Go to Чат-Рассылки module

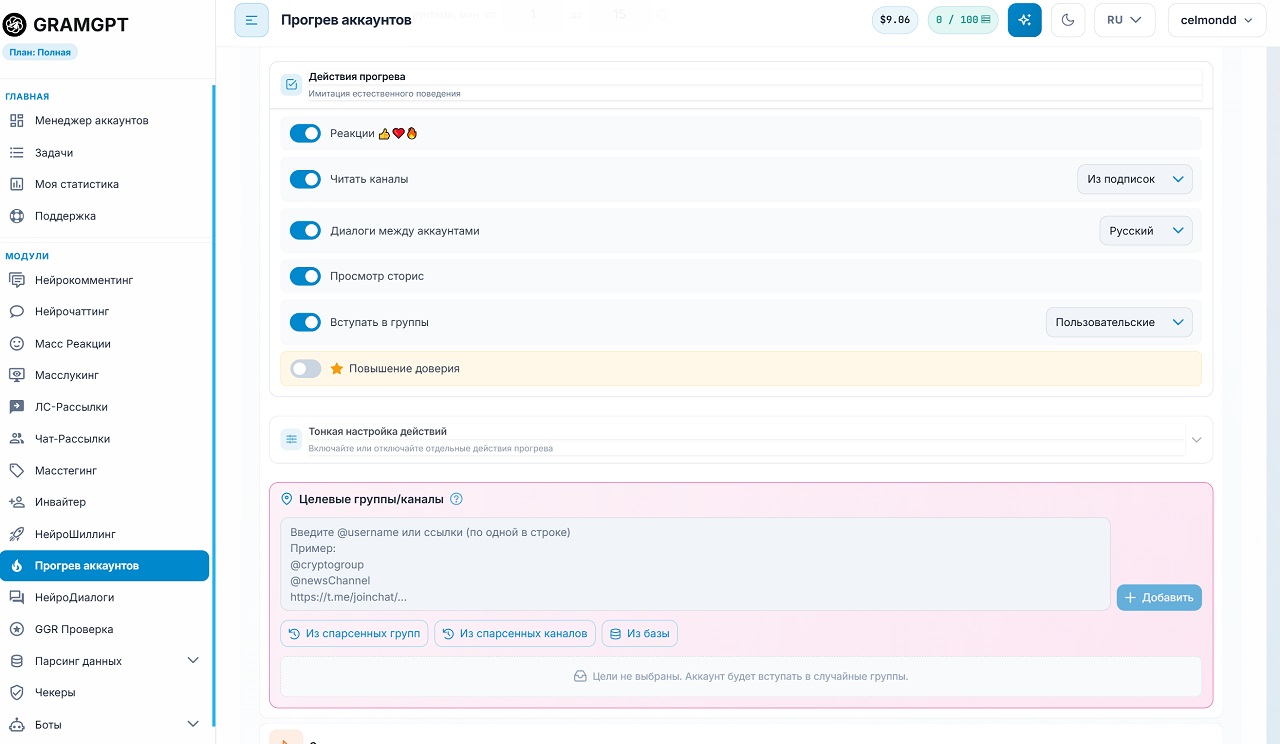point(105,439)
